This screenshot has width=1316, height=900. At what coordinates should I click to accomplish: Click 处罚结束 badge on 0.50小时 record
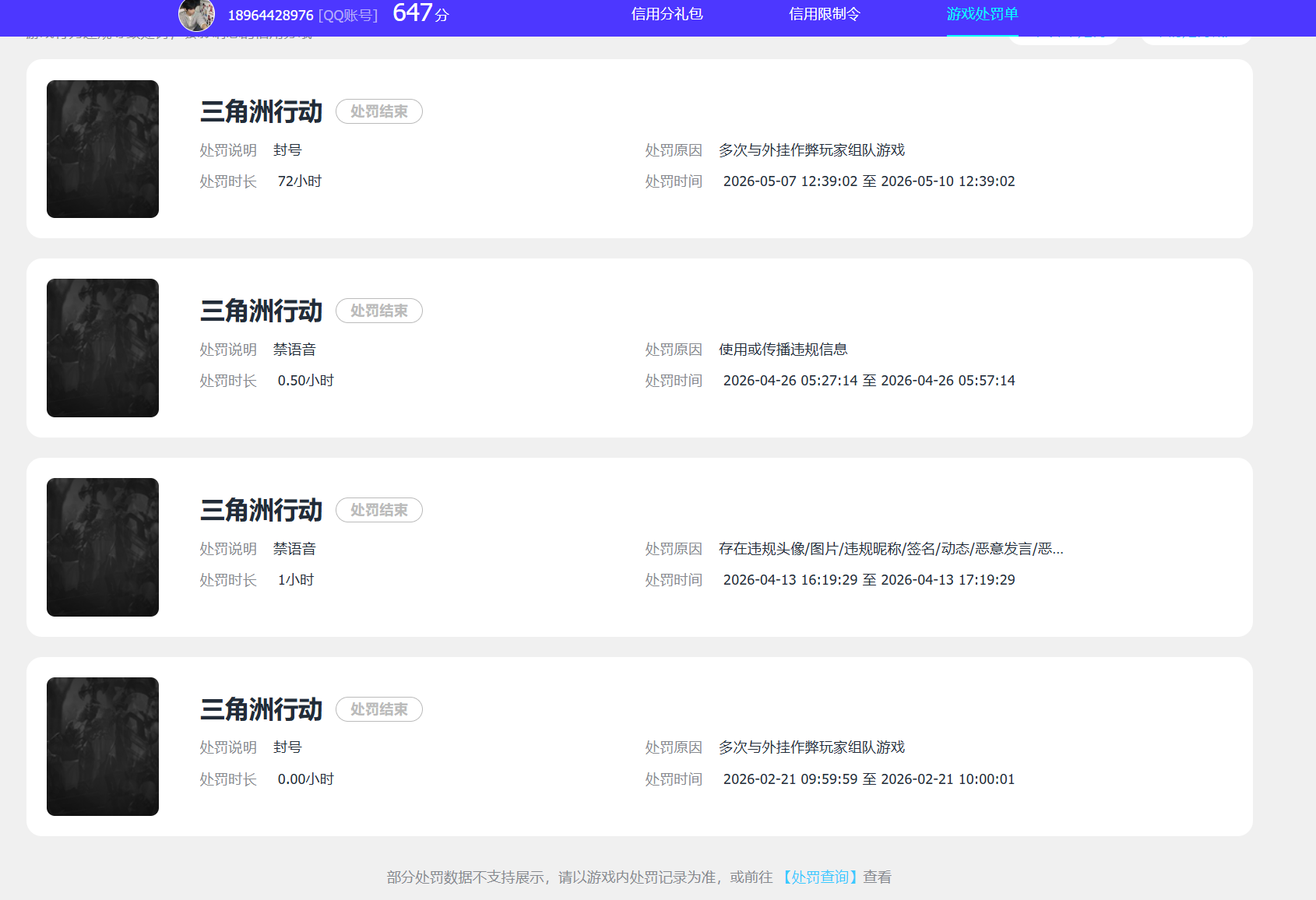coord(379,311)
